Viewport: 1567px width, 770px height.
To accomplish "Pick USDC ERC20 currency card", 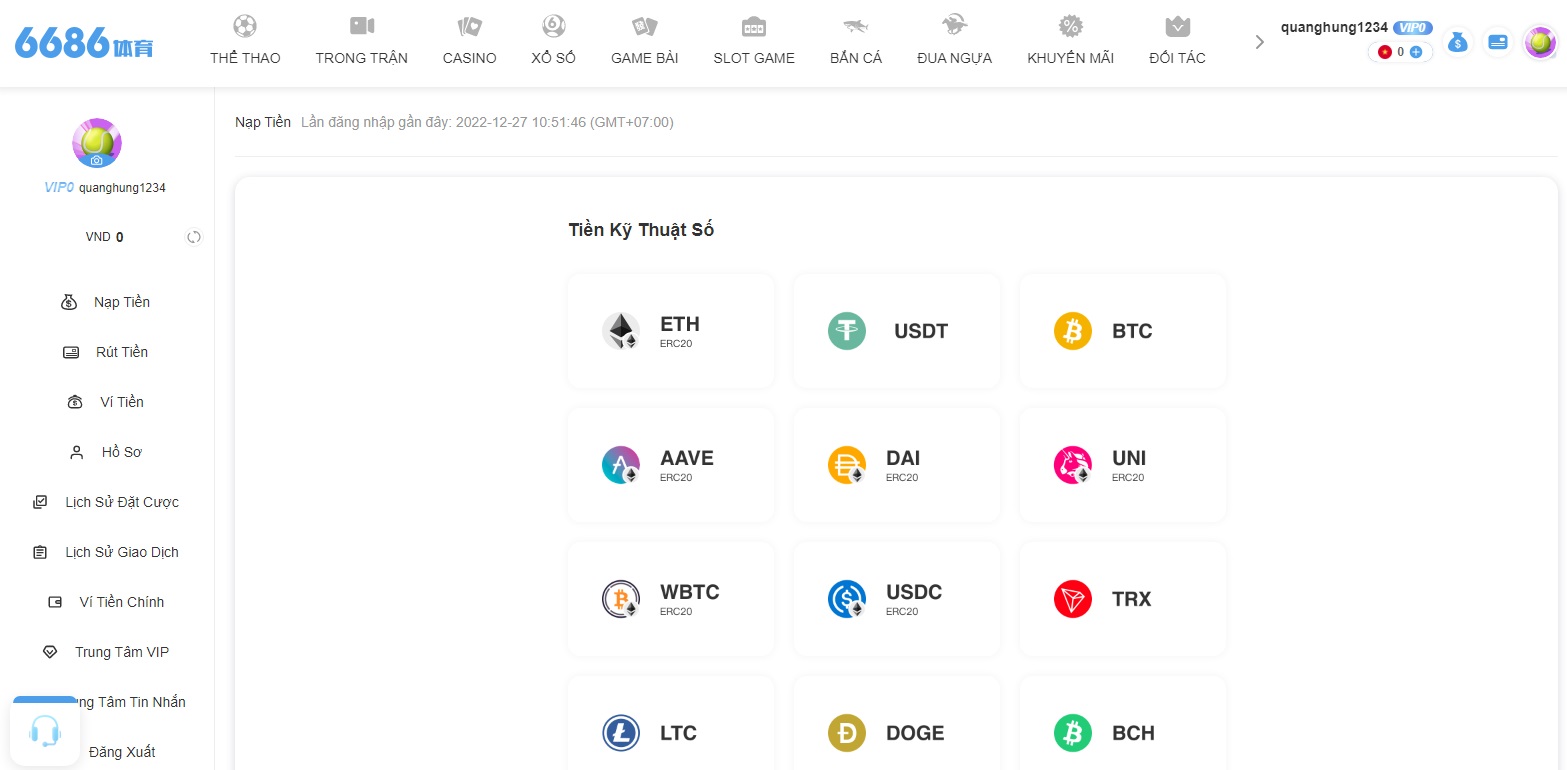I will point(897,599).
